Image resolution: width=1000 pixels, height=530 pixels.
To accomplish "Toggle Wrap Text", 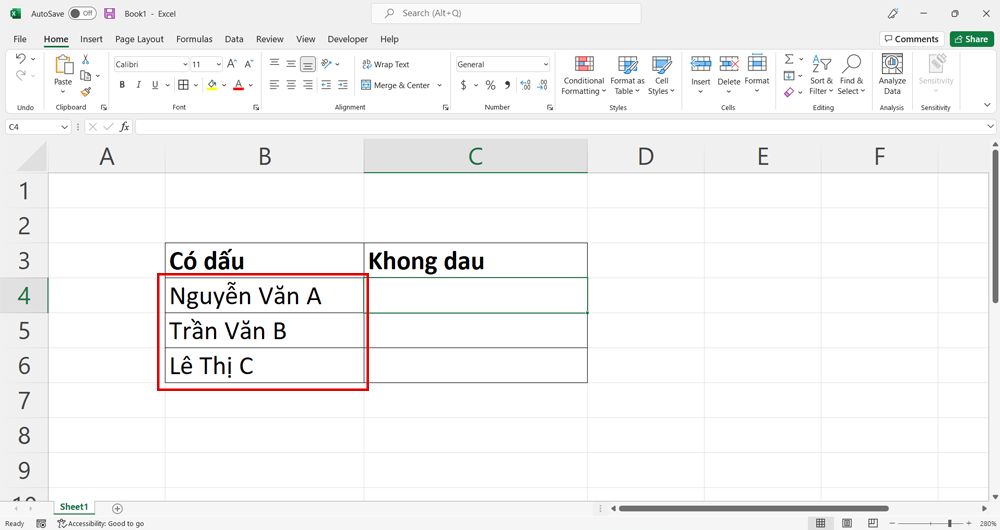I will (386, 64).
